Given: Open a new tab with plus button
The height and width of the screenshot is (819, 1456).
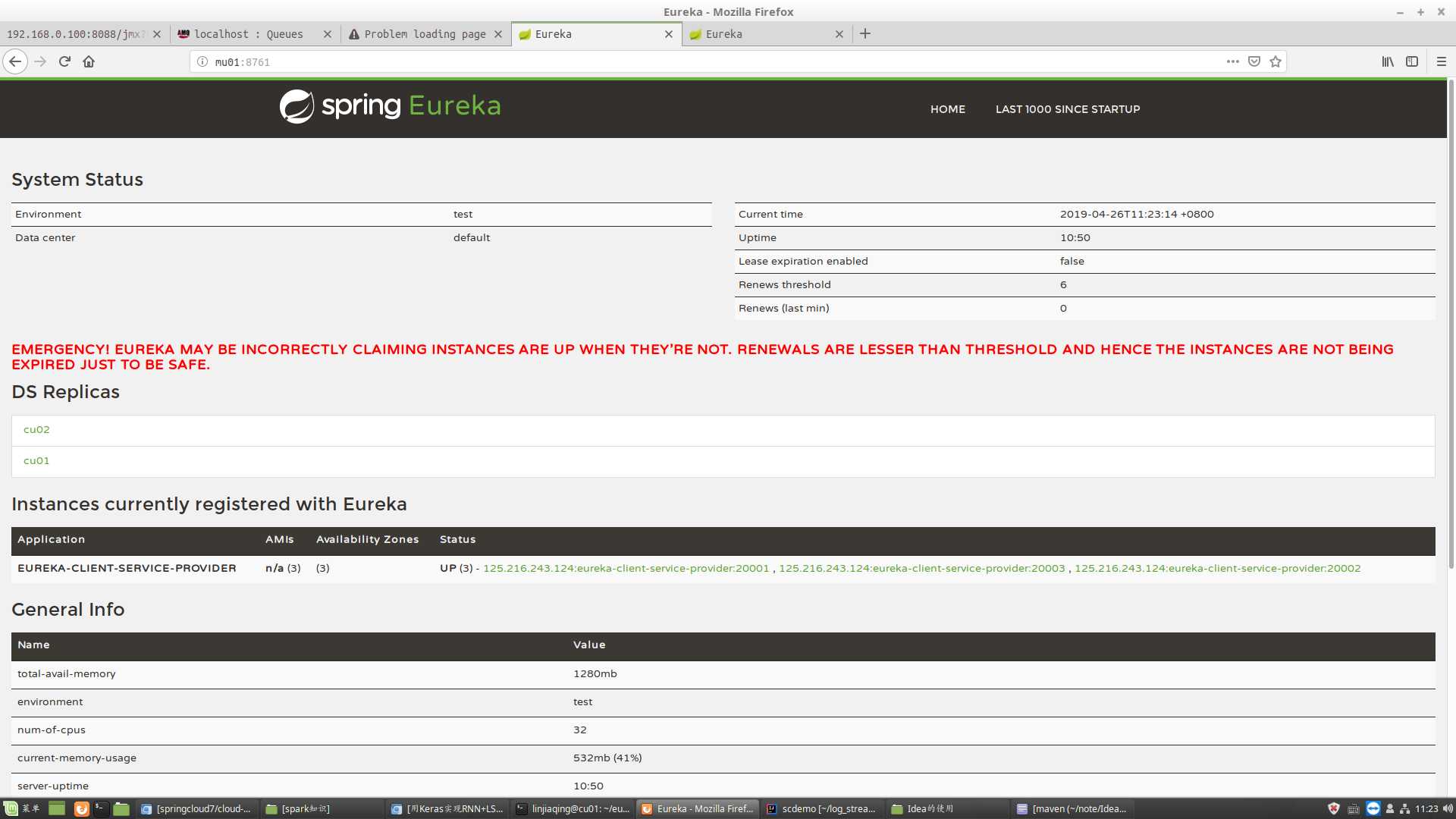Looking at the screenshot, I should pyautogui.click(x=865, y=33).
